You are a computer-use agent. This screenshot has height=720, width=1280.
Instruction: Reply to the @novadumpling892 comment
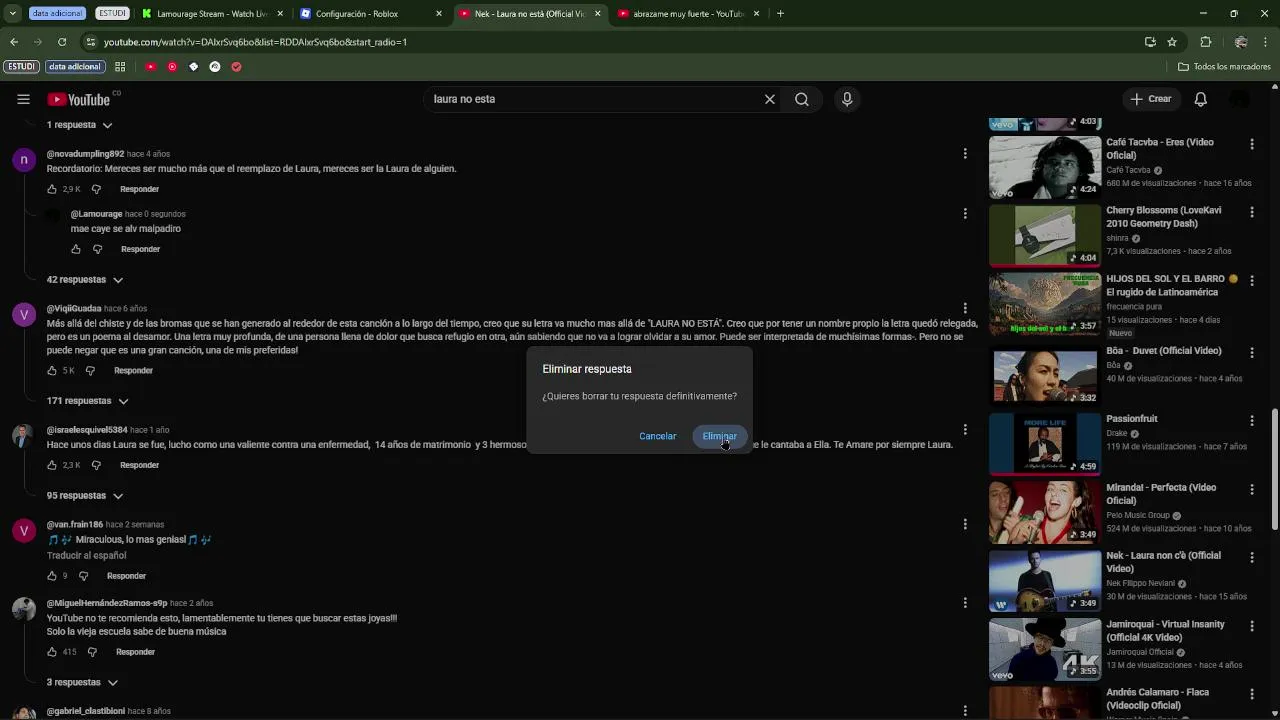pos(139,189)
